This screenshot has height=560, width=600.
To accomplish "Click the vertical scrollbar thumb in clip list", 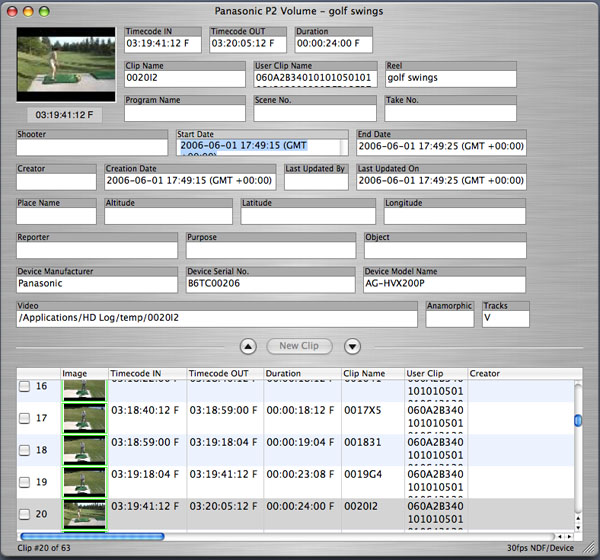I will (x=578, y=420).
